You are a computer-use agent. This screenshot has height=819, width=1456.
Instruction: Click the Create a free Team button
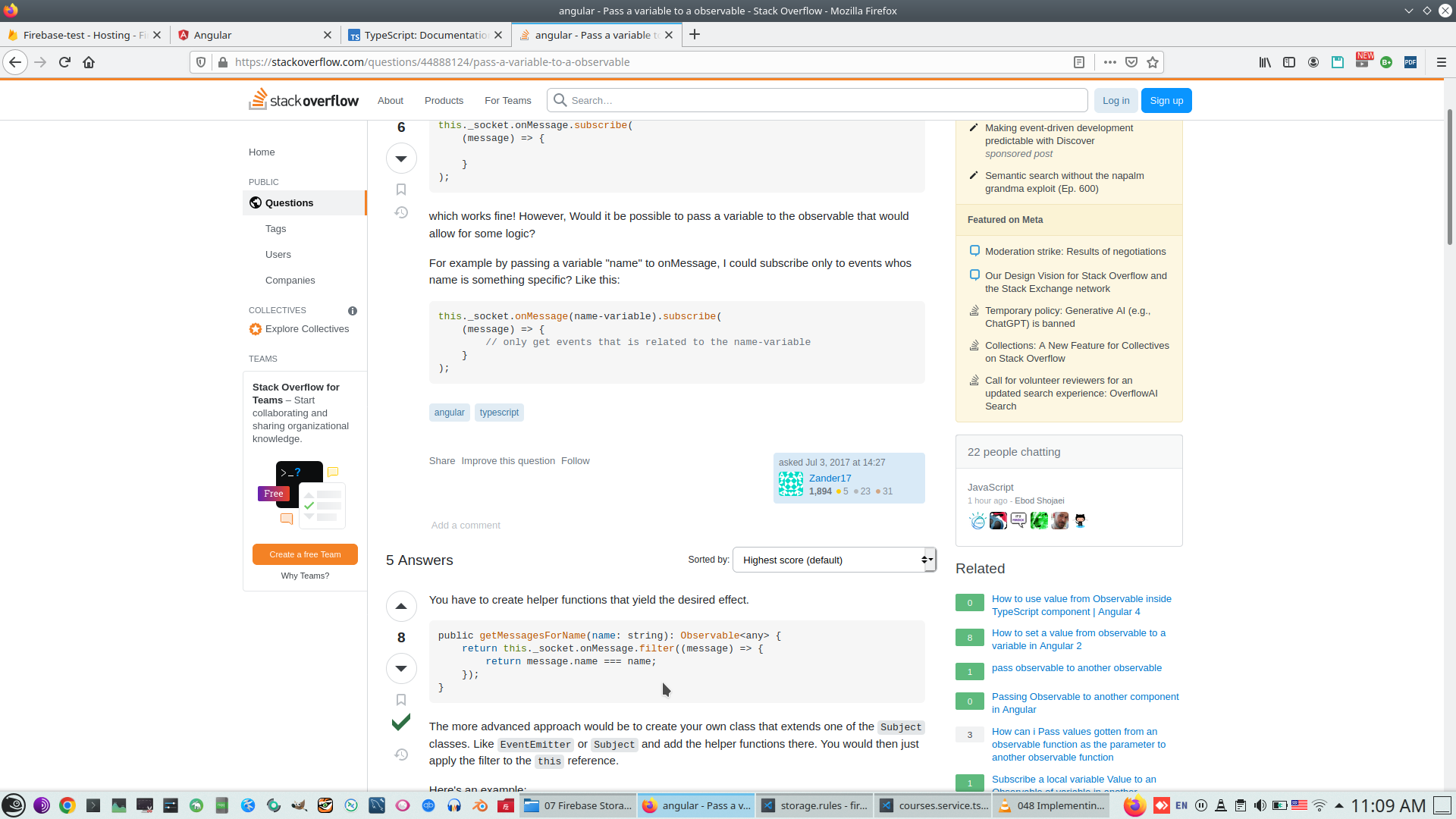pyautogui.click(x=305, y=554)
